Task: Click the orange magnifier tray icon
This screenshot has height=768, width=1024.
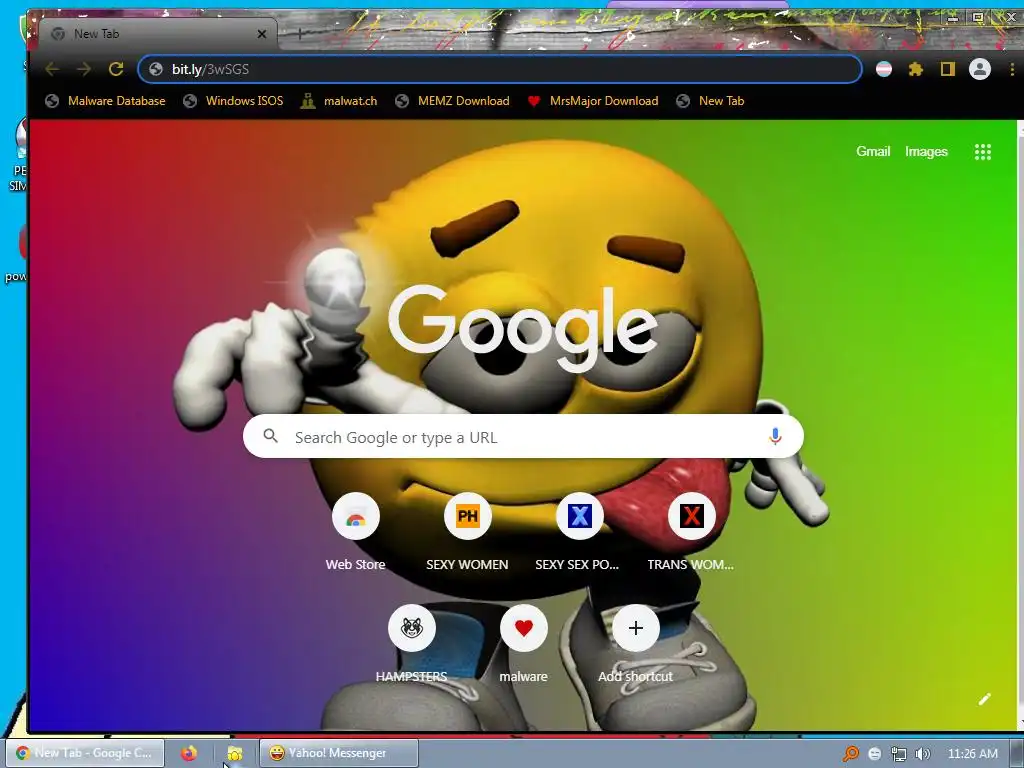Action: (x=851, y=754)
